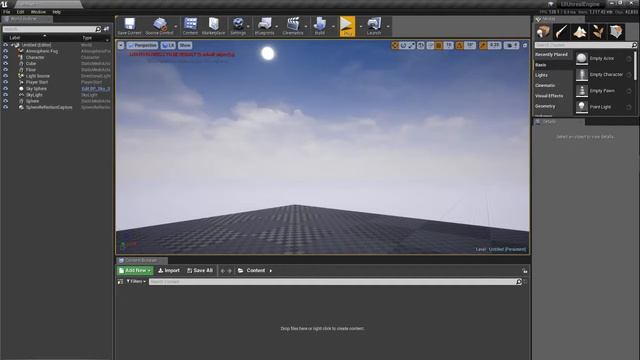Click the Content Browser search magnifier icon
The height and width of the screenshot is (360, 640).
(x=519, y=282)
